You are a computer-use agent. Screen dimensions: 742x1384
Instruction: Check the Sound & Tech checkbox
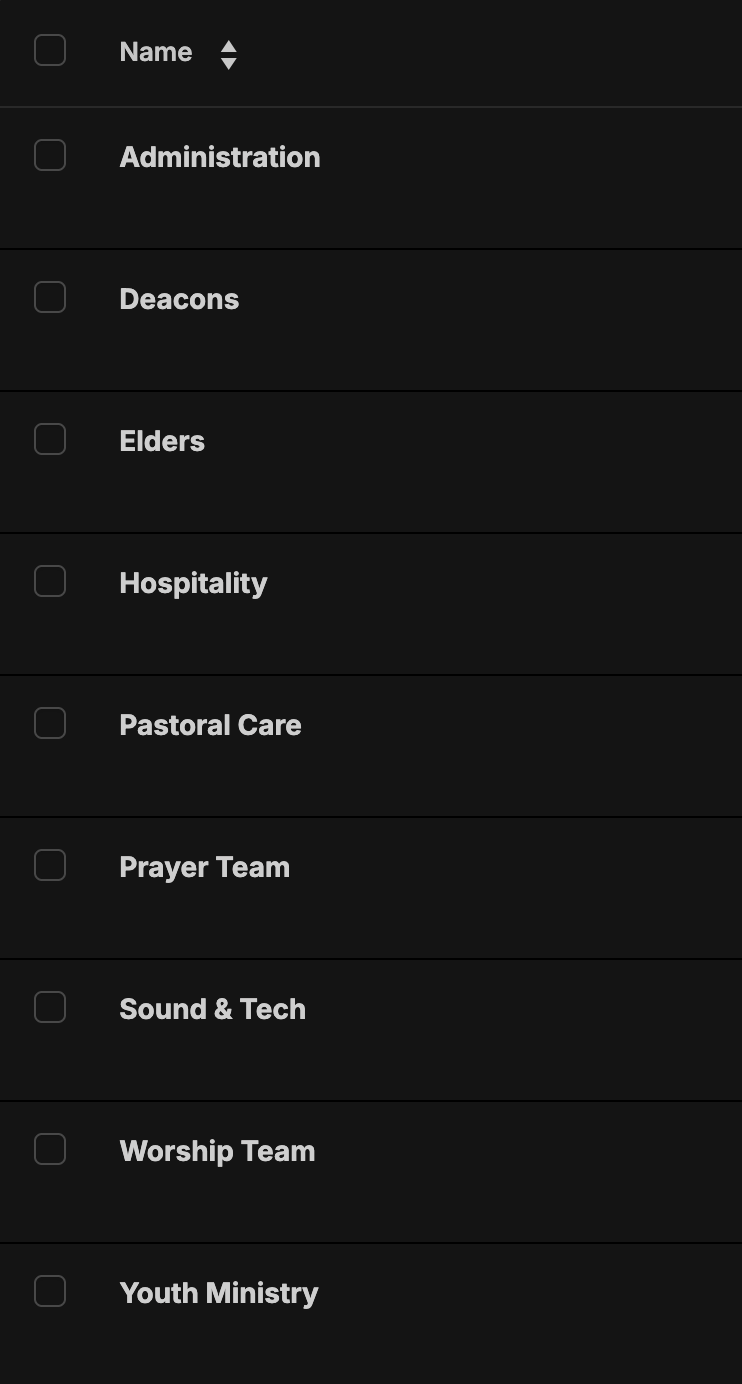(x=50, y=1007)
